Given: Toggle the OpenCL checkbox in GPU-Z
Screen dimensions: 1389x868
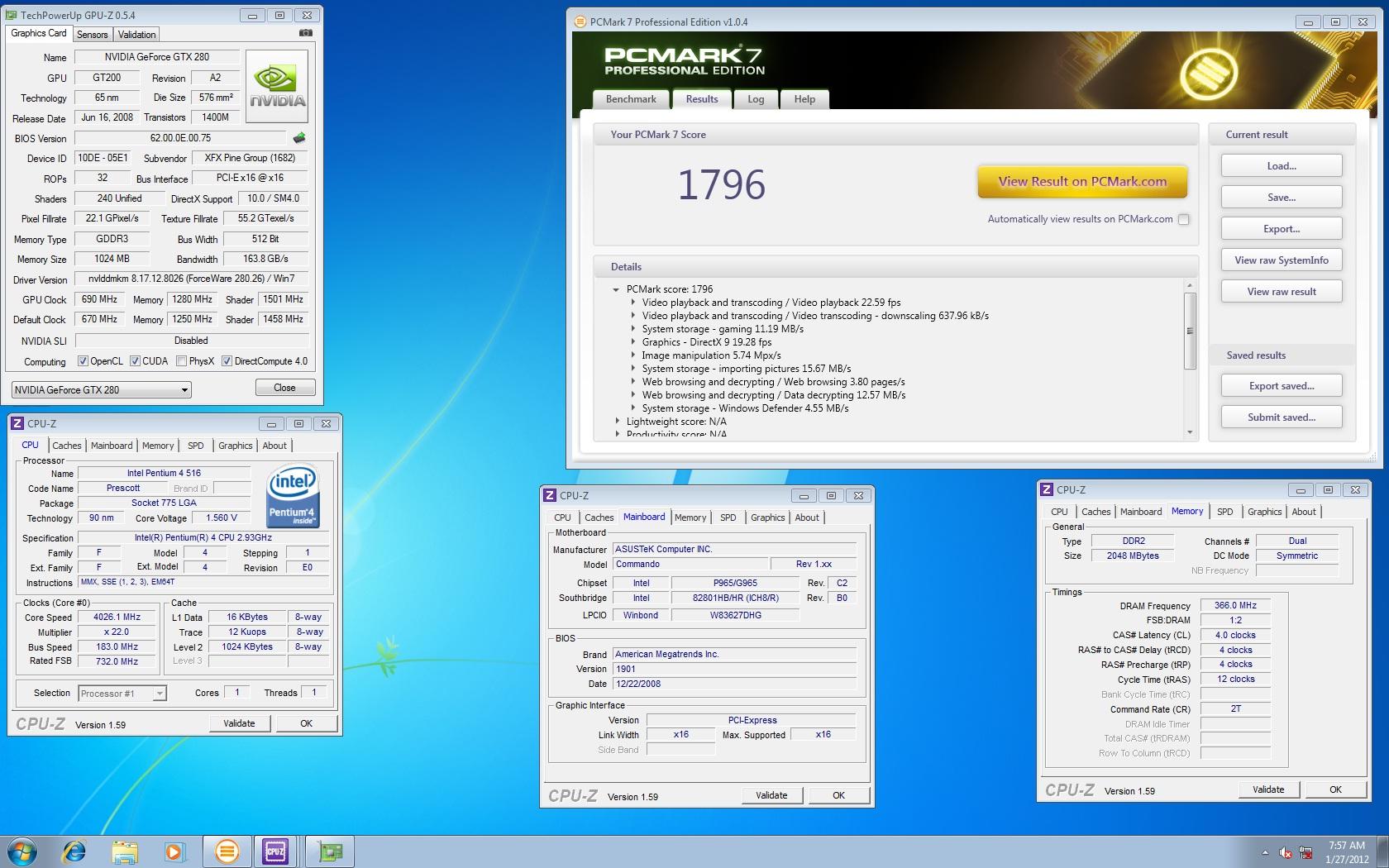Looking at the screenshot, I should (x=83, y=361).
